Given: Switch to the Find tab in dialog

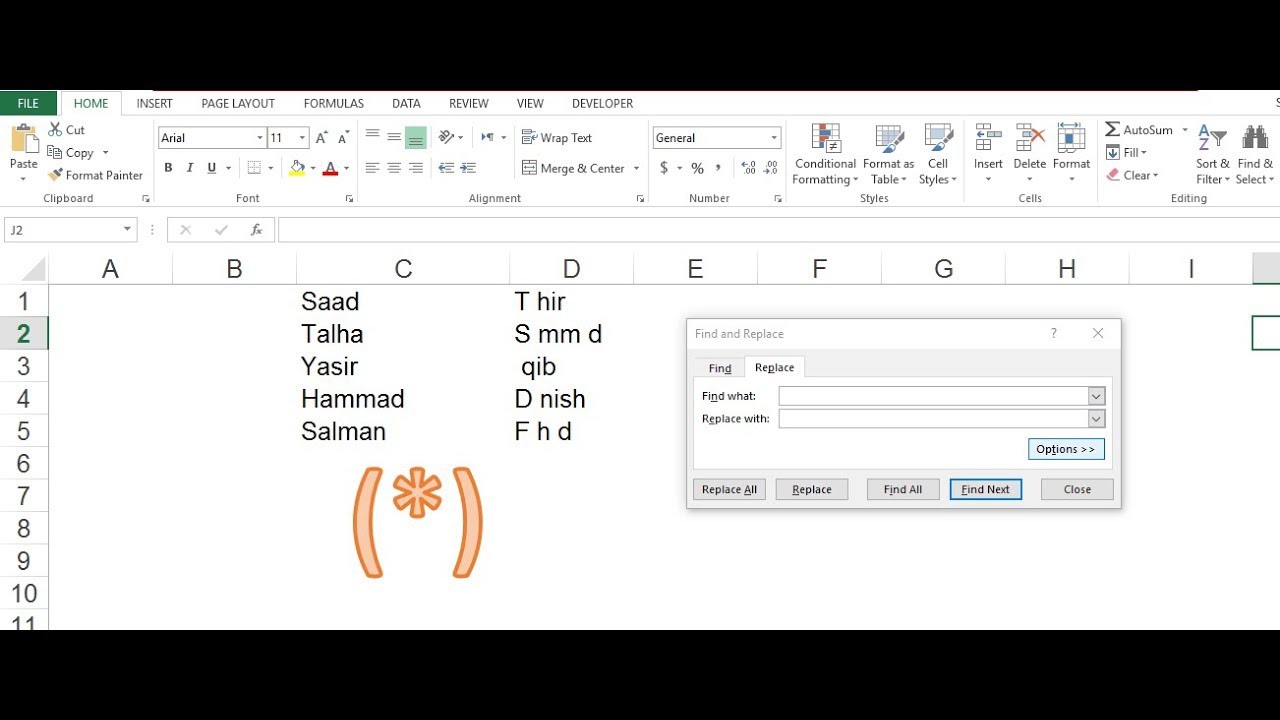Looking at the screenshot, I should [720, 368].
